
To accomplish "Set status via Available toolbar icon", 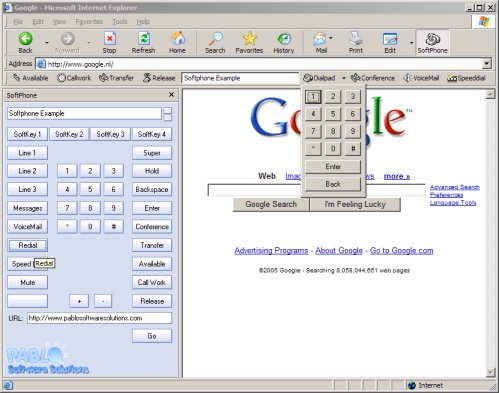I will coord(17,78).
